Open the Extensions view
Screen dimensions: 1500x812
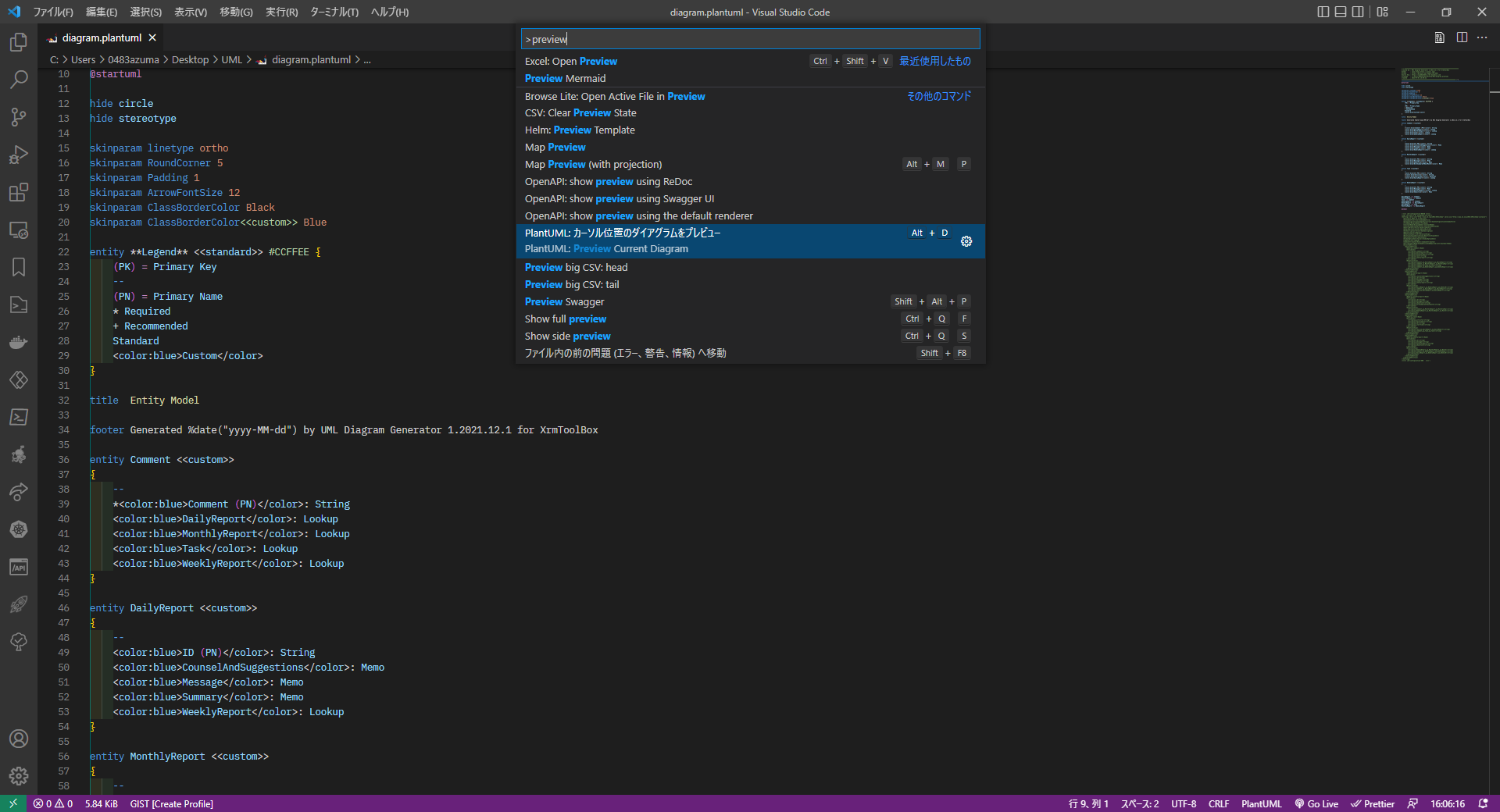[x=19, y=192]
